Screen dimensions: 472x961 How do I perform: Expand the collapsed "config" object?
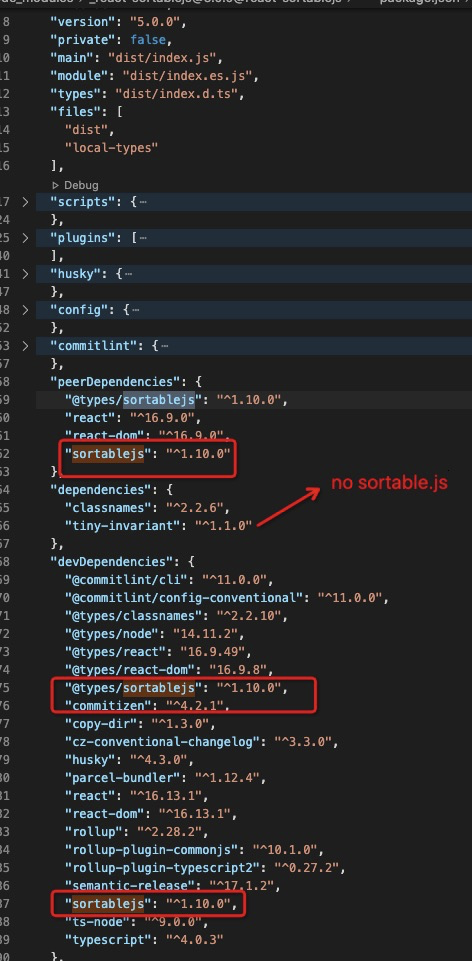pos(25,310)
